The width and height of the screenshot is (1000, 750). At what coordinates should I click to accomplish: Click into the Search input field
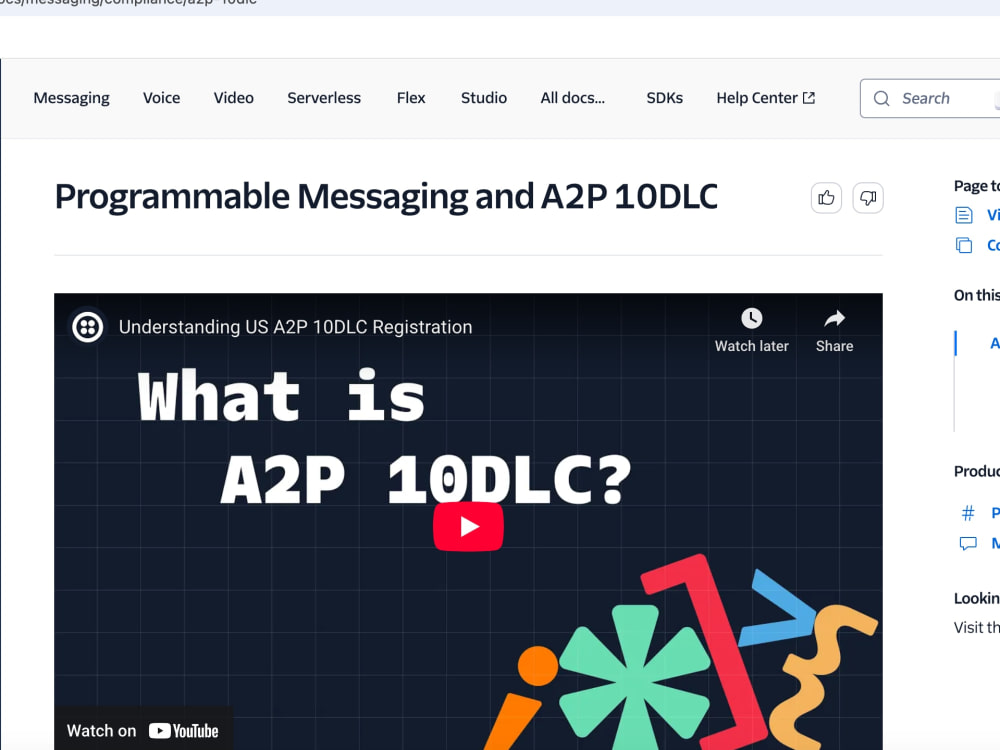[x=931, y=98]
